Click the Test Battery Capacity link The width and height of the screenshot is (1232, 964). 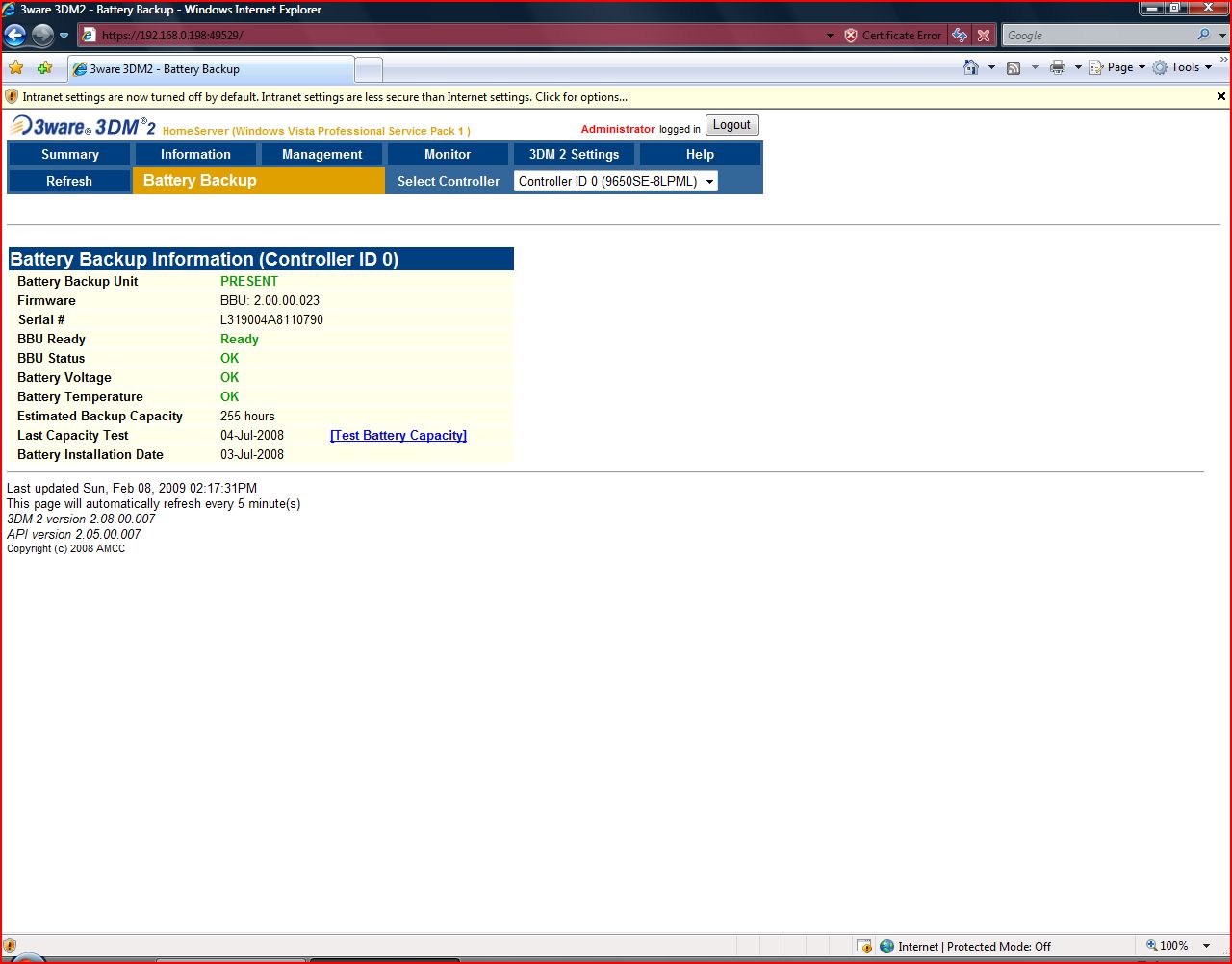pyautogui.click(x=398, y=435)
